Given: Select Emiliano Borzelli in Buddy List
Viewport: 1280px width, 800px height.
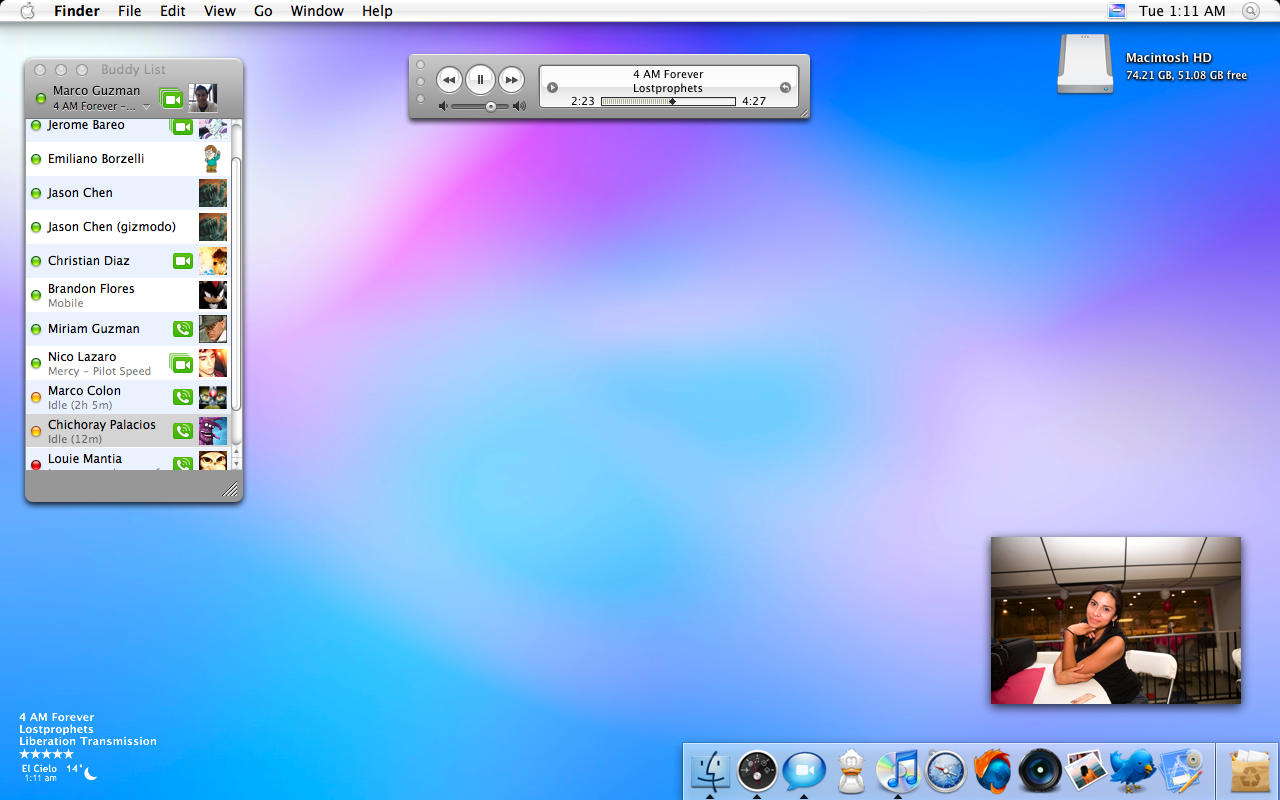Looking at the screenshot, I should (128, 159).
